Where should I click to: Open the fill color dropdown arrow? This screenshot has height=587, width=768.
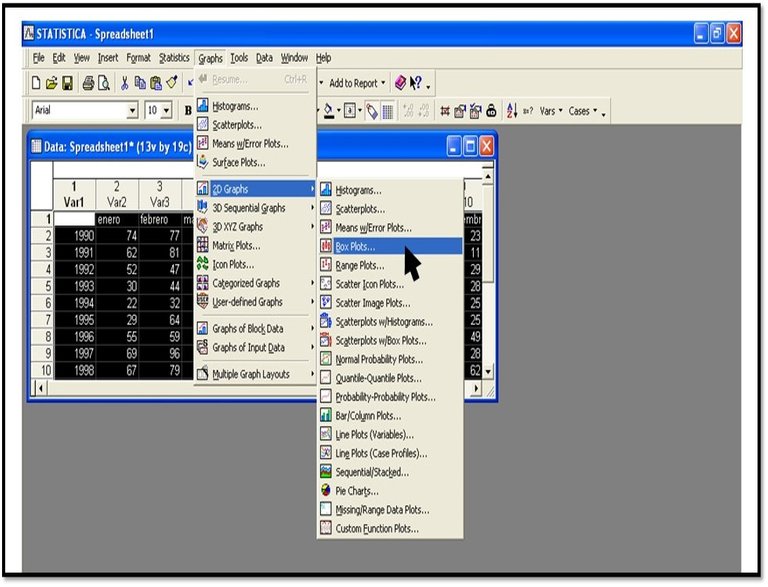(x=338, y=111)
